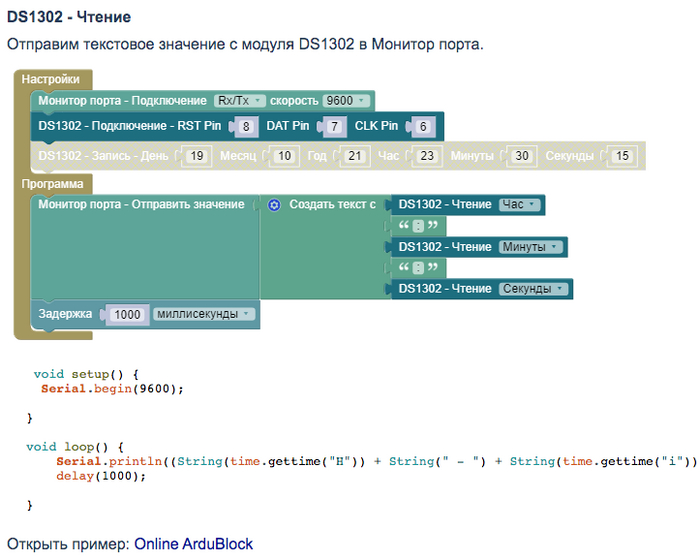Open the Минуты reading dropdown
Viewport: 700px width, 560px height.
(x=530, y=247)
